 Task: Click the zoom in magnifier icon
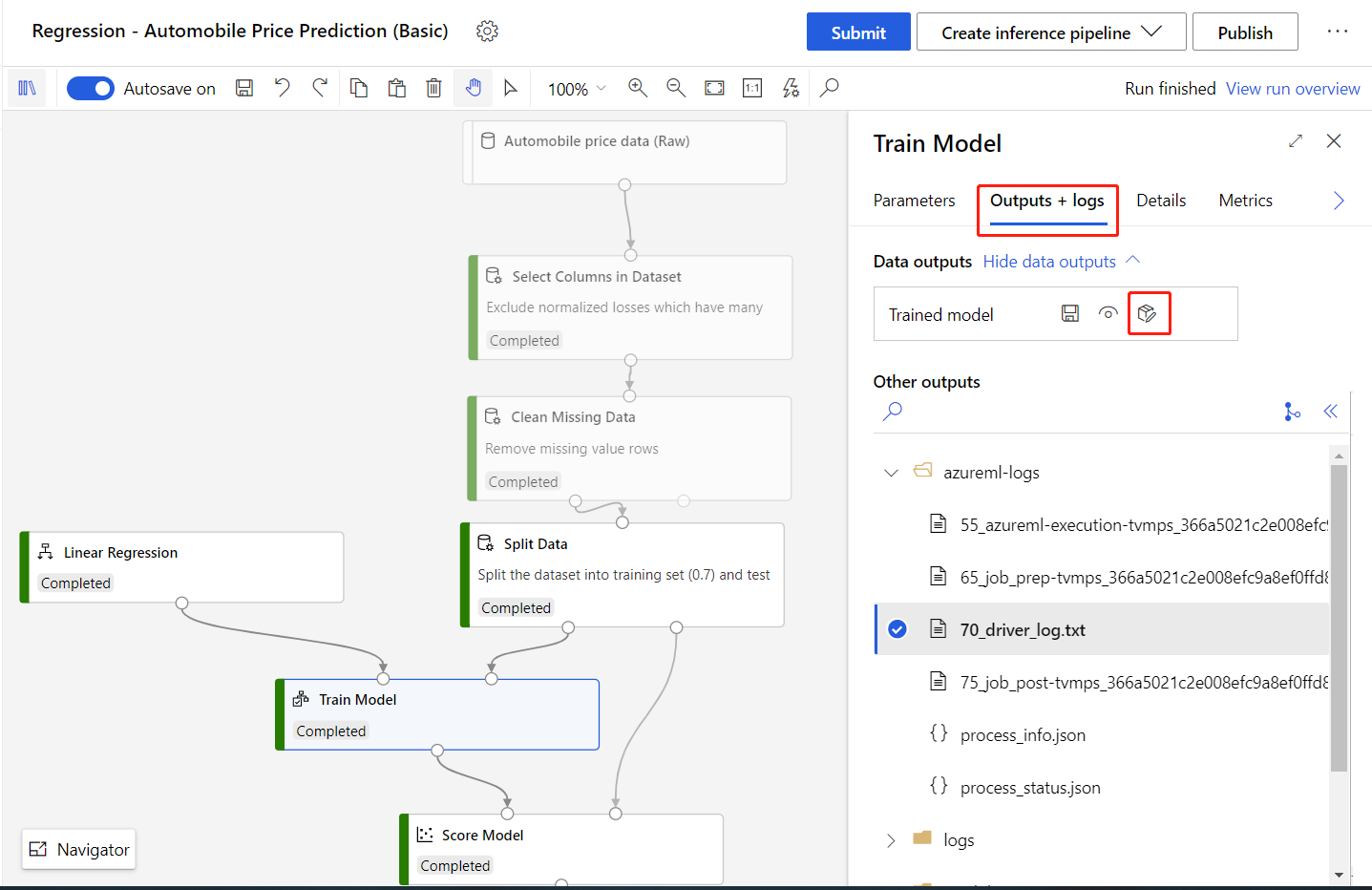pos(638,88)
